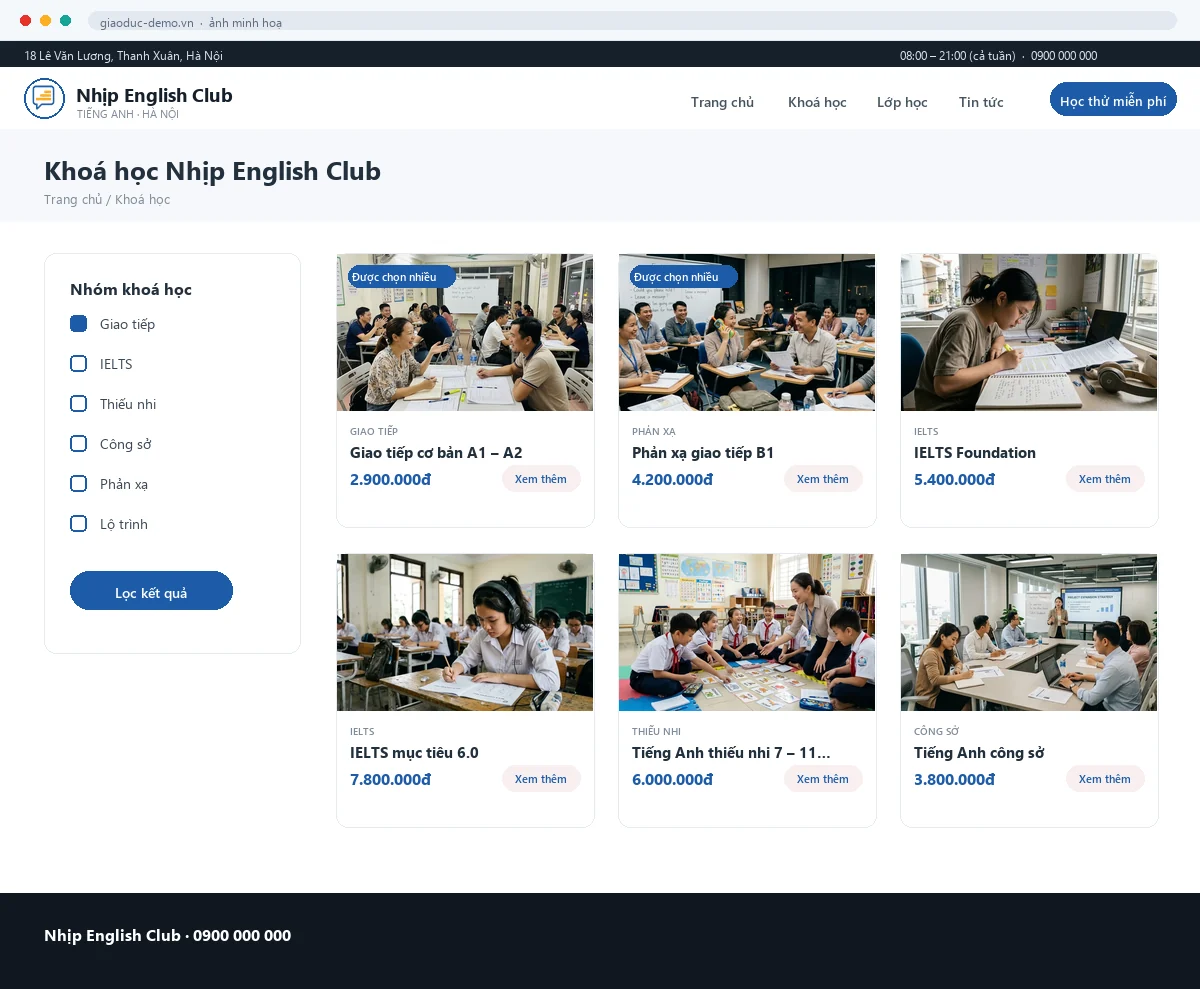Click the 7.800.000đ price
The height and width of the screenshot is (989, 1200).
click(390, 780)
